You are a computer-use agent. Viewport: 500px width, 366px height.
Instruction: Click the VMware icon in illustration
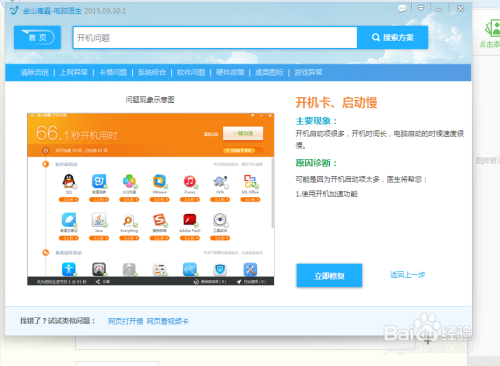[x=160, y=181]
